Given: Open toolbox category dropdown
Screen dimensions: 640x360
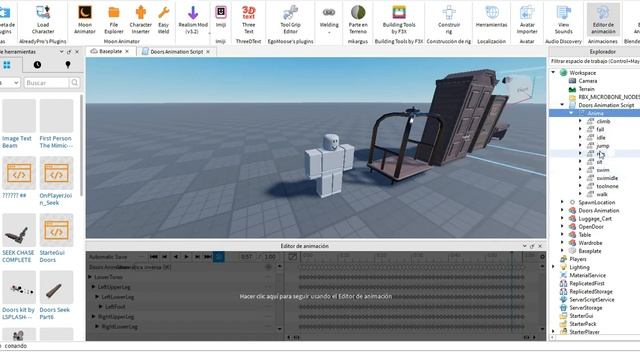Looking at the screenshot, I should 10,83.
